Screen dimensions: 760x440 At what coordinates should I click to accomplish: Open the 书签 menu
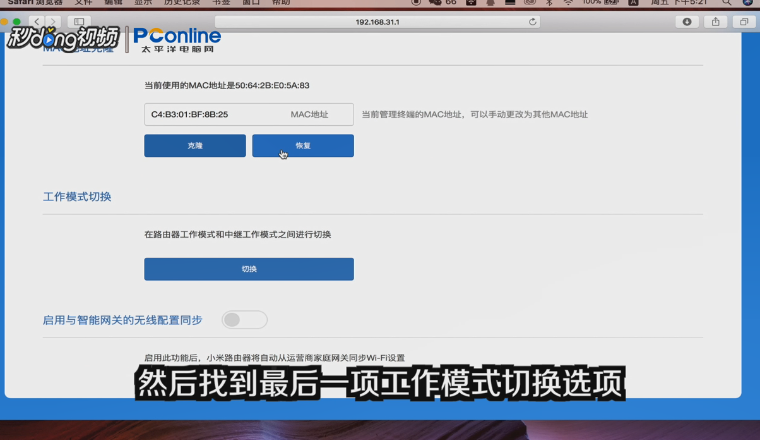coord(222,2)
